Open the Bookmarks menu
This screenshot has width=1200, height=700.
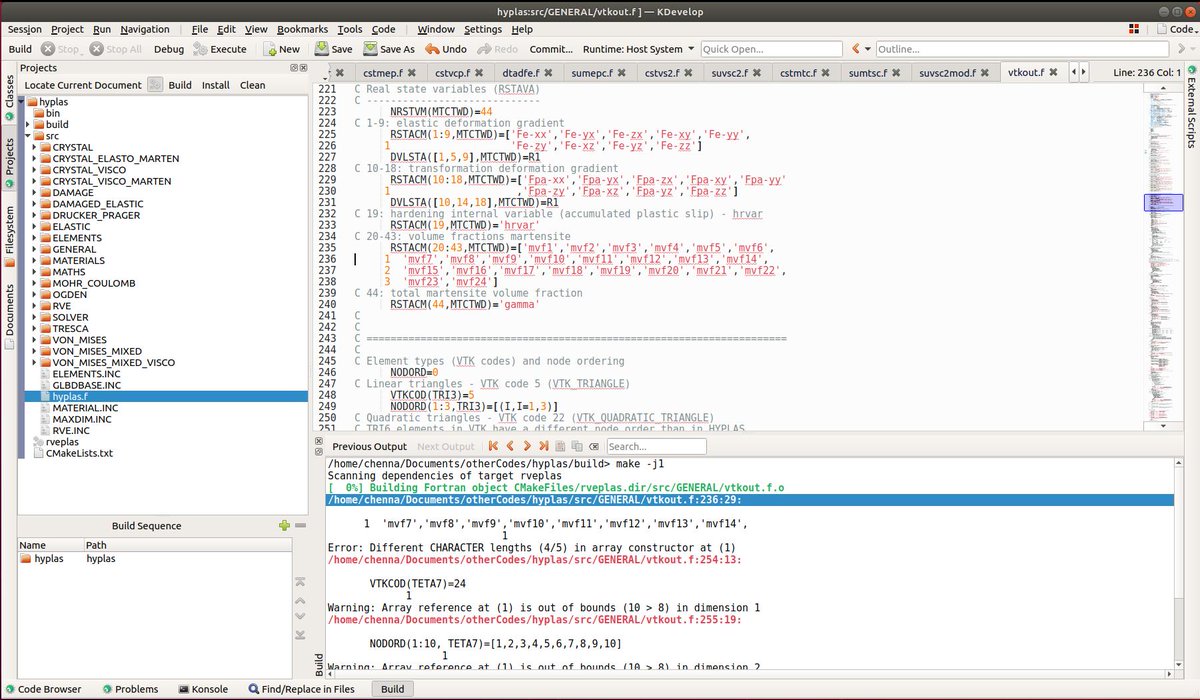[x=302, y=29]
